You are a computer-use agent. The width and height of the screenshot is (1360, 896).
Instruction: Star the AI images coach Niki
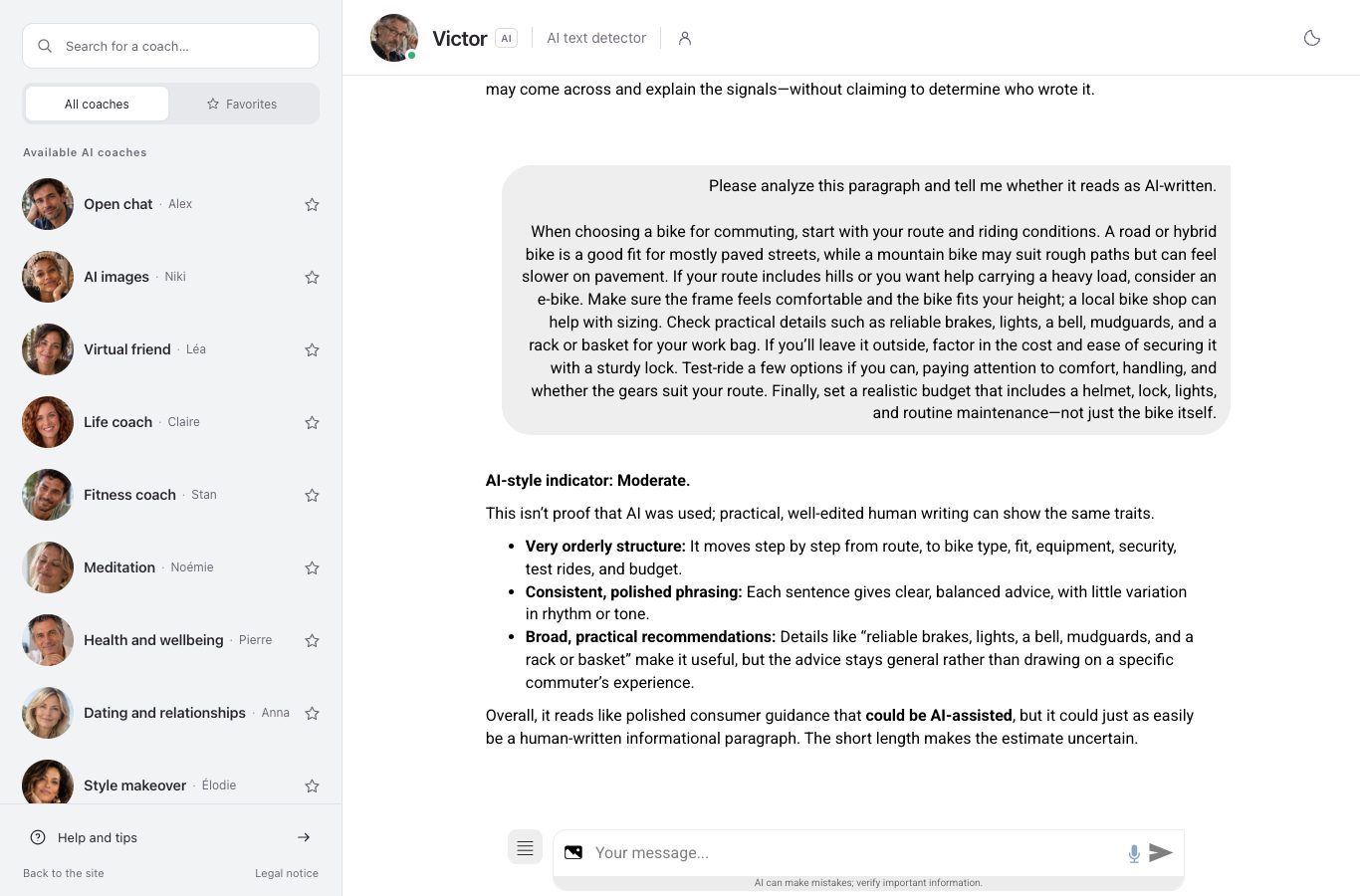(x=312, y=277)
